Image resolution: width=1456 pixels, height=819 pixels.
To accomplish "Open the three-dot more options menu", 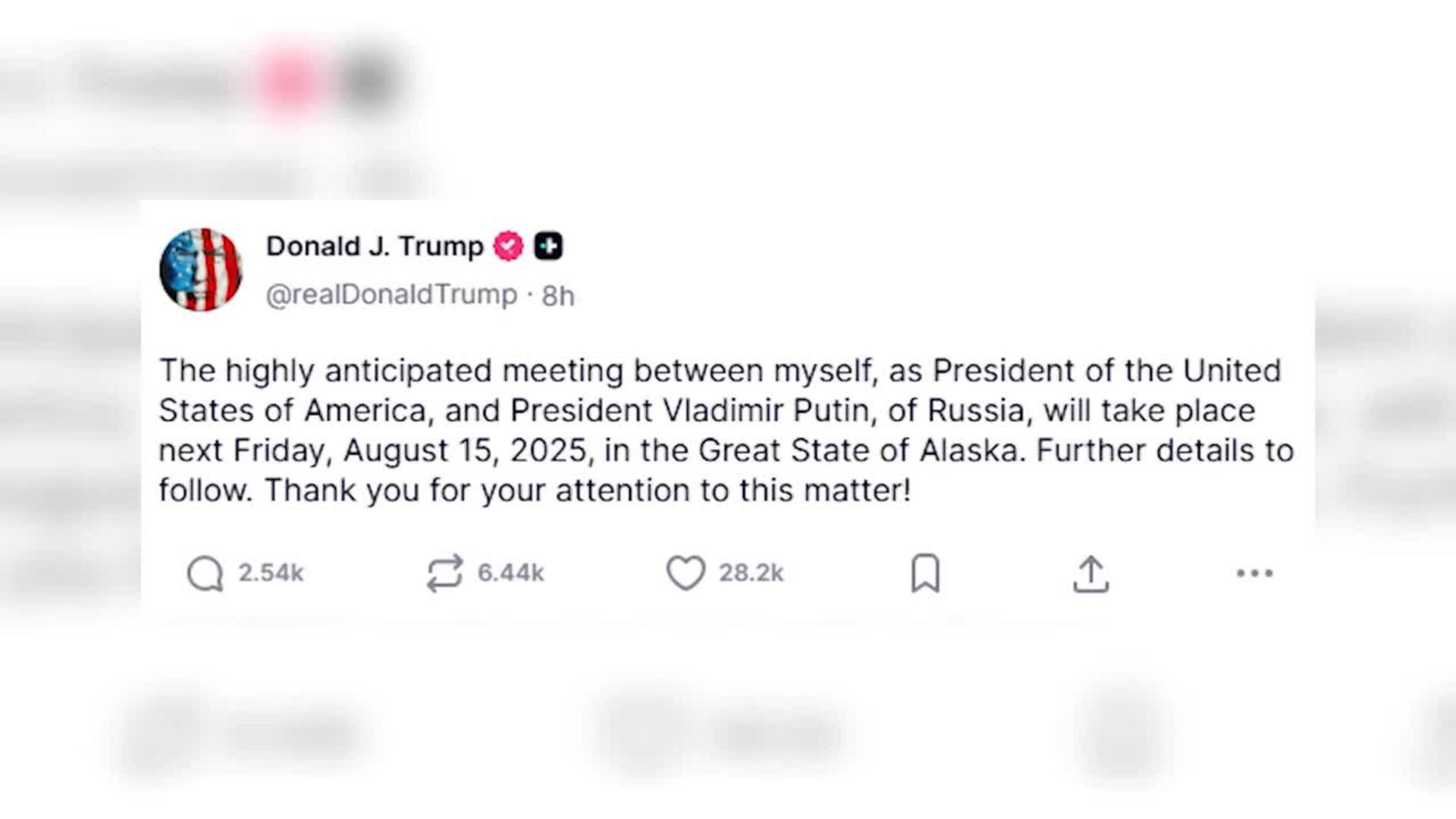I will point(1254,573).
